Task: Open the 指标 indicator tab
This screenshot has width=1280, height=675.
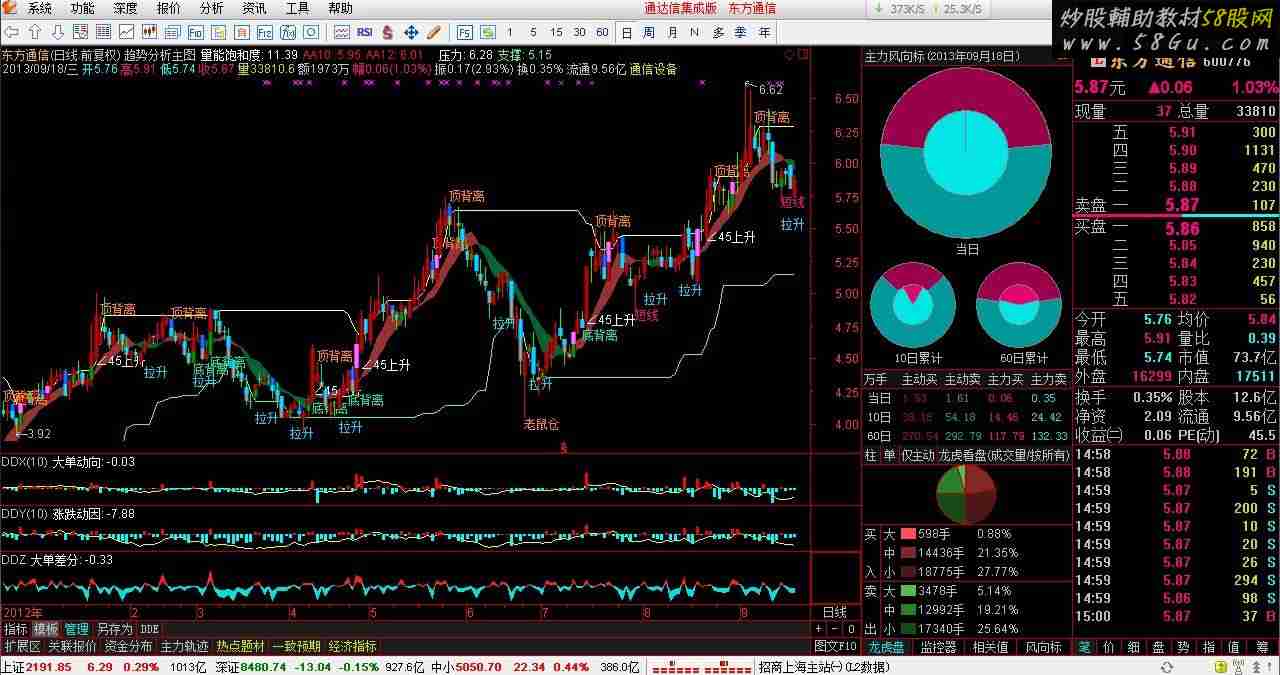Action: 15,629
